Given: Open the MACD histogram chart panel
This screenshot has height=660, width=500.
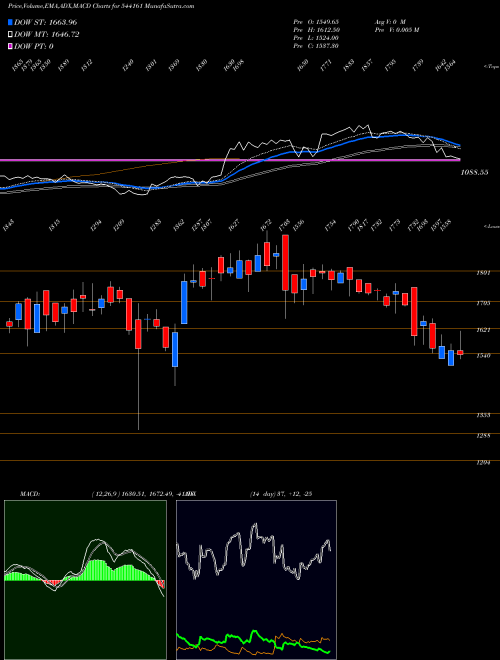Looking at the screenshot, I should 85,580.
